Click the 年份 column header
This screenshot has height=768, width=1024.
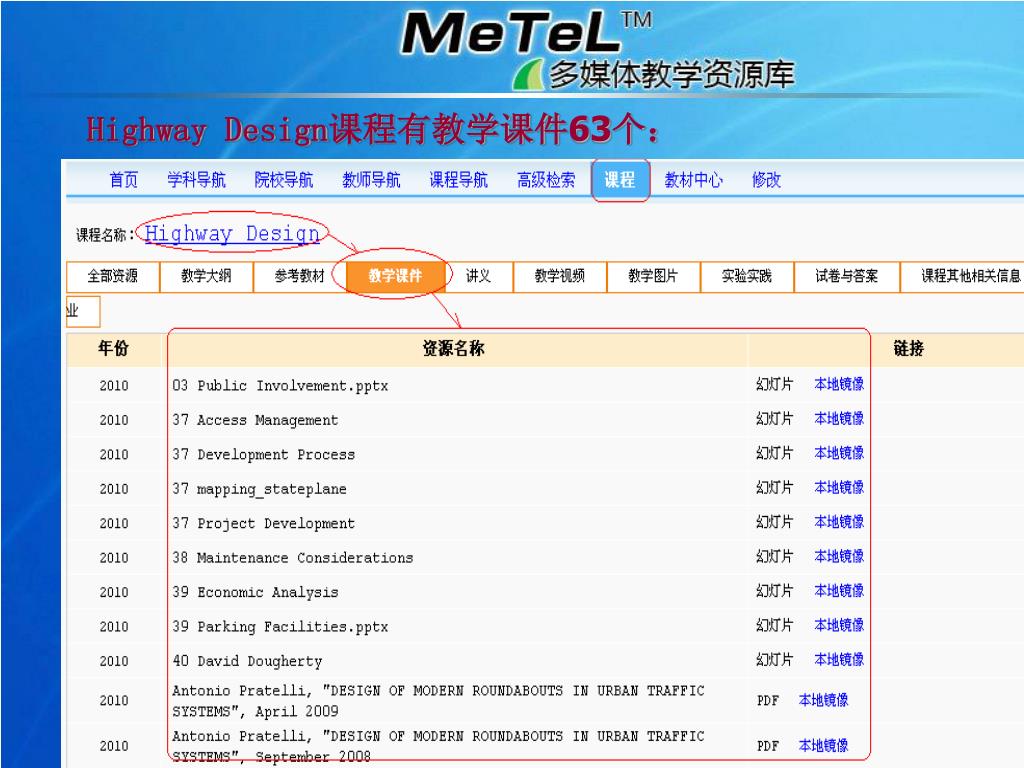[x=113, y=349]
